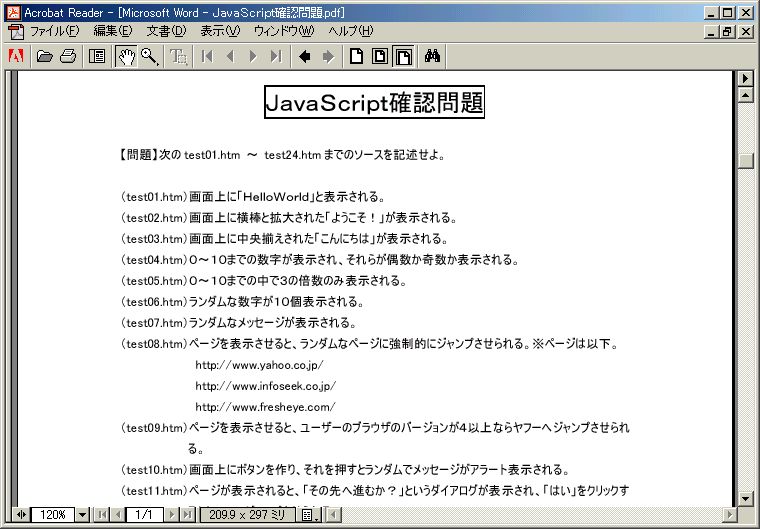
Task: Go to last page in status bar
Action: point(187,514)
